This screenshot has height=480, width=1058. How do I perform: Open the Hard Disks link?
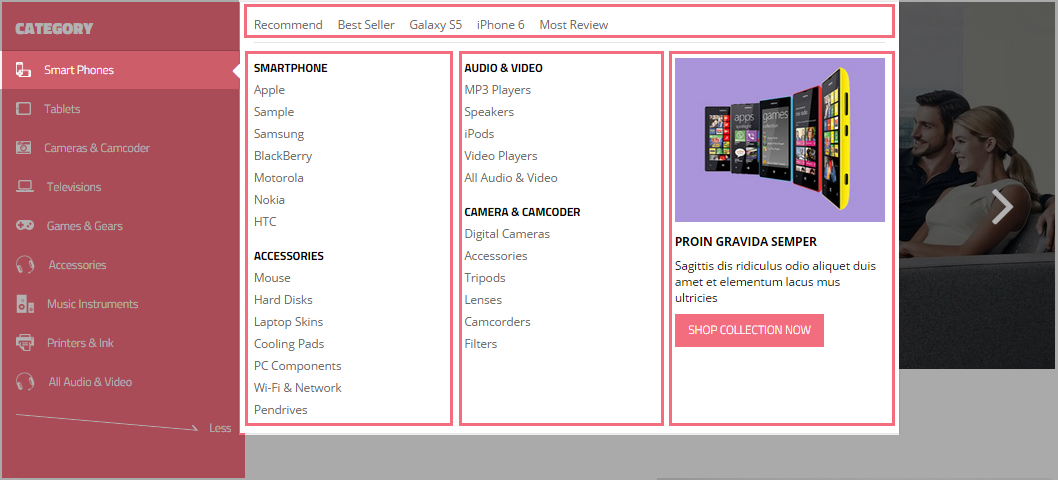click(x=283, y=300)
